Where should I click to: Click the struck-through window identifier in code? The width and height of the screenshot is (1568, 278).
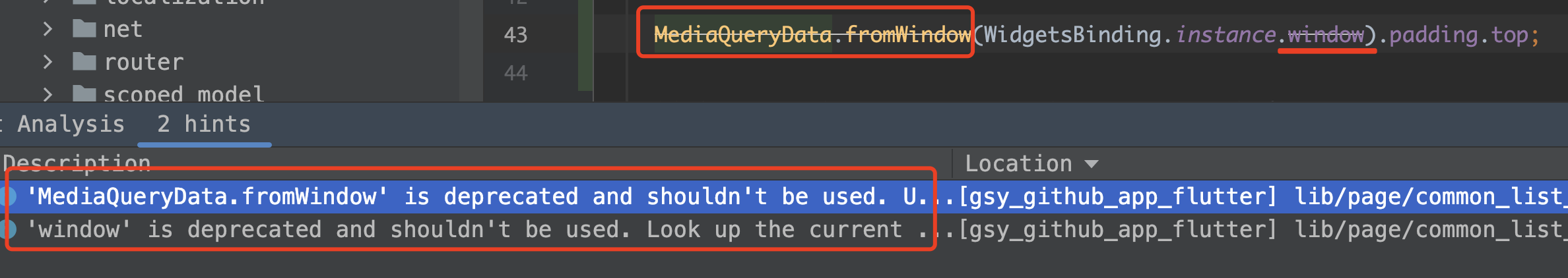[x=1326, y=34]
